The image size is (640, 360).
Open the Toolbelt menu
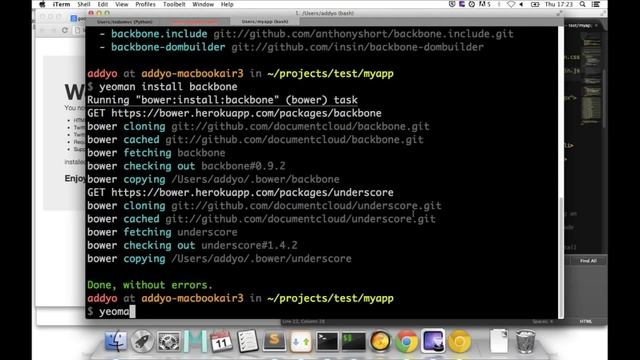(174, 4)
